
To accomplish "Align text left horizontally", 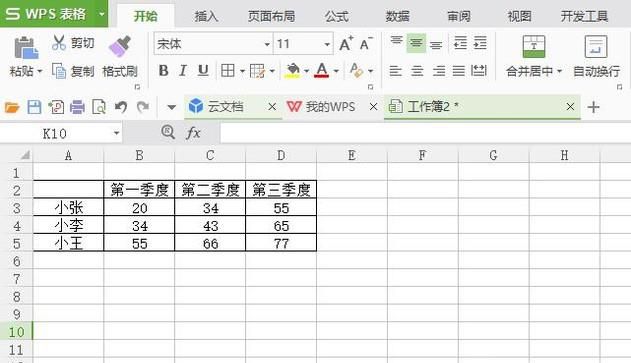I will pyautogui.click(x=396, y=71).
